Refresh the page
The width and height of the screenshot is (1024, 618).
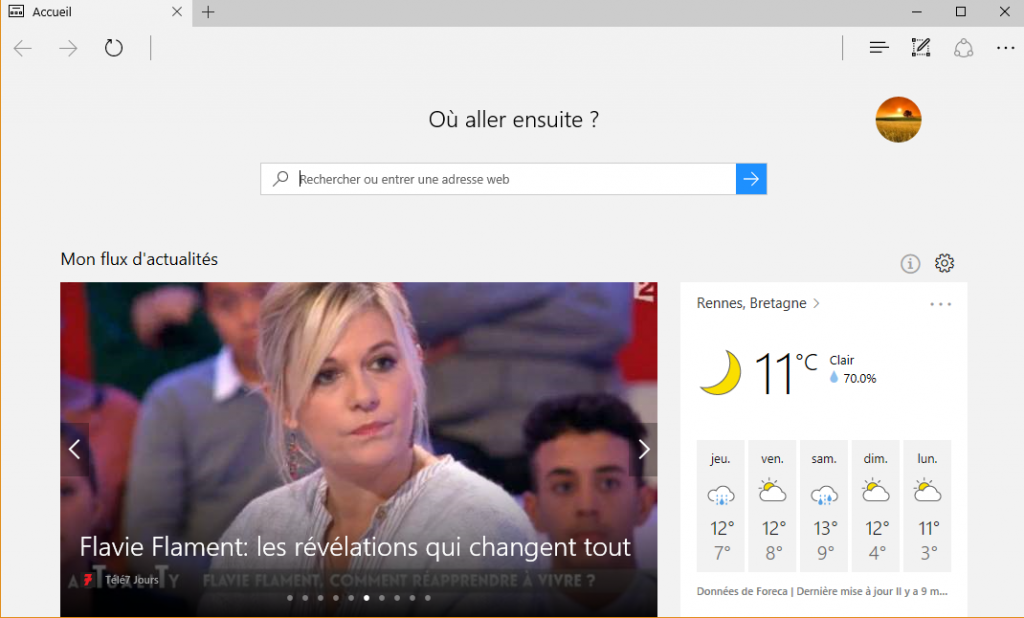(114, 48)
